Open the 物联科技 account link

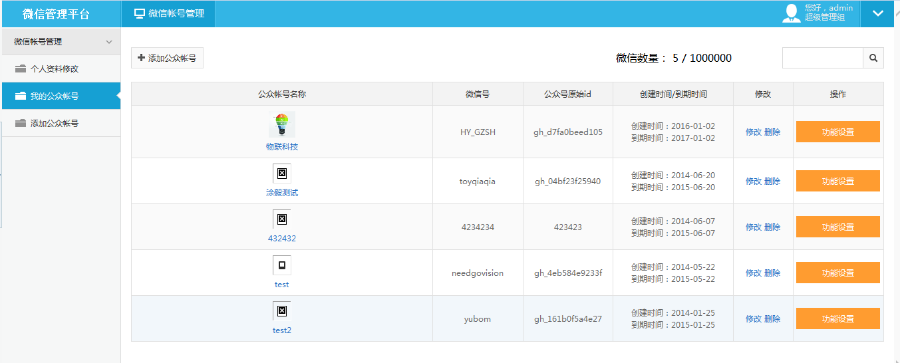point(282,146)
